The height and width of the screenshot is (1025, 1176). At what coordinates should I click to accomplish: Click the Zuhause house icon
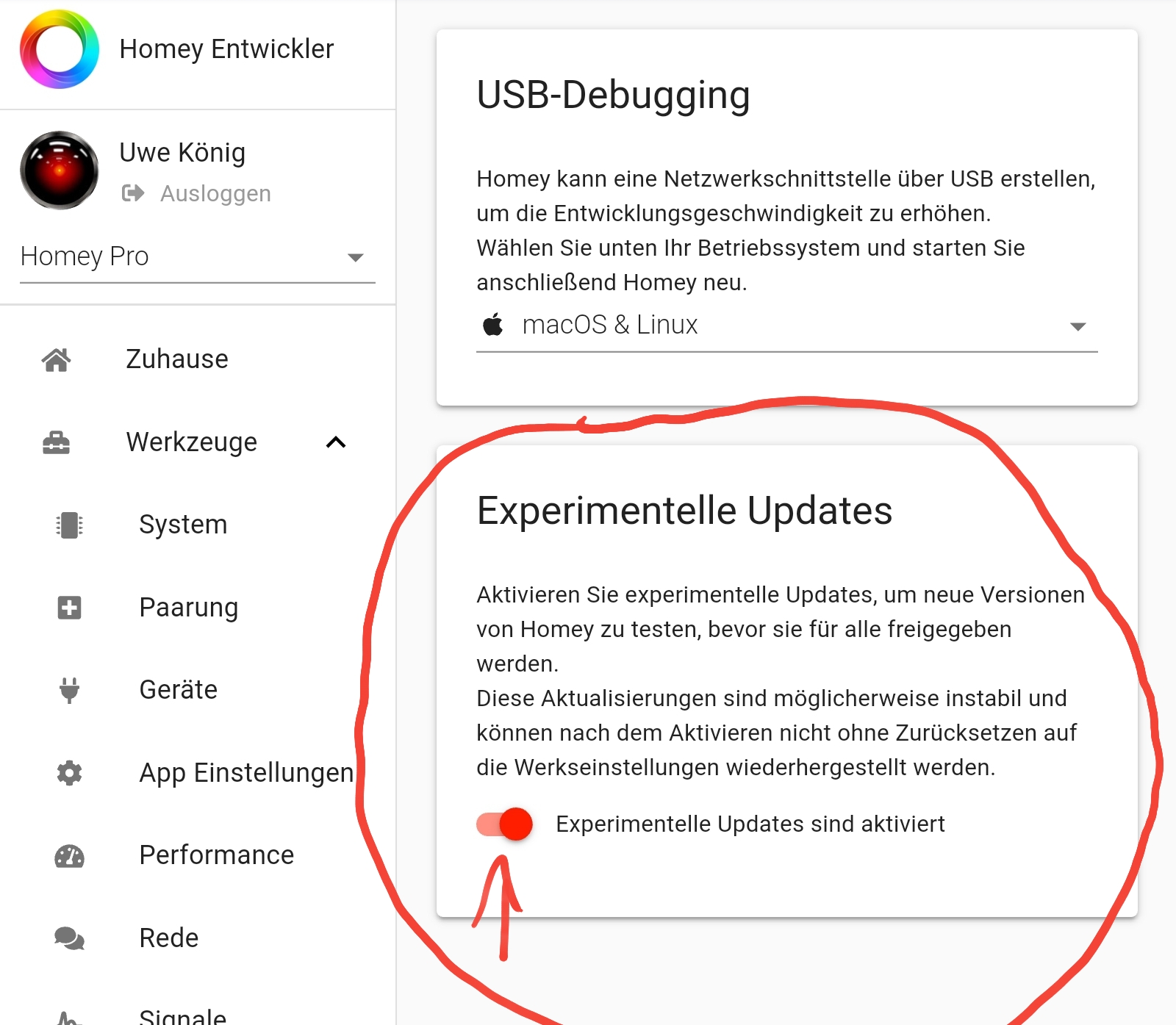coord(57,359)
